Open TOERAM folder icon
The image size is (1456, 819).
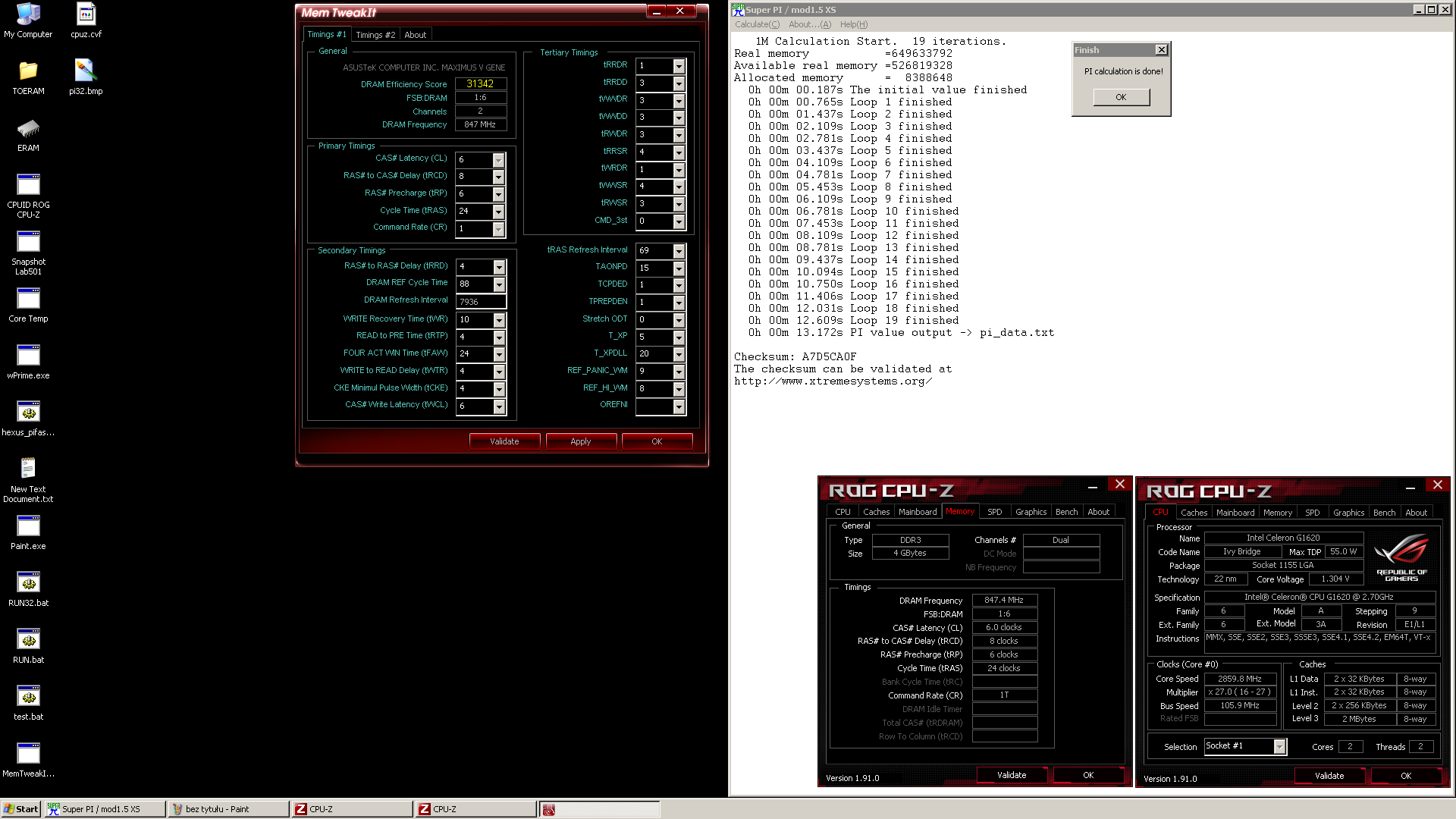[x=28, y=77]
